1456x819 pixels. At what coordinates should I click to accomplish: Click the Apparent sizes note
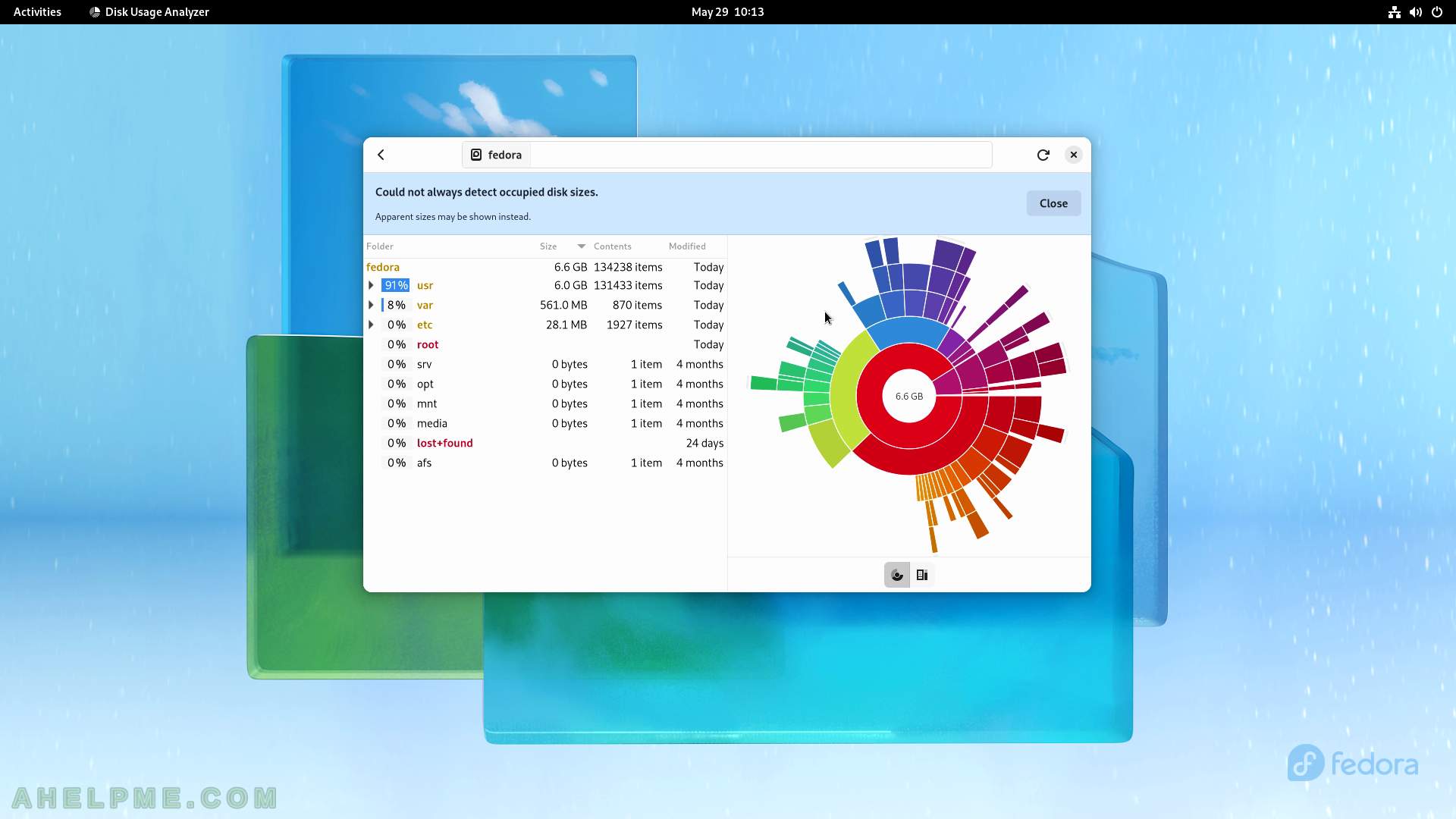pos(453,217)
